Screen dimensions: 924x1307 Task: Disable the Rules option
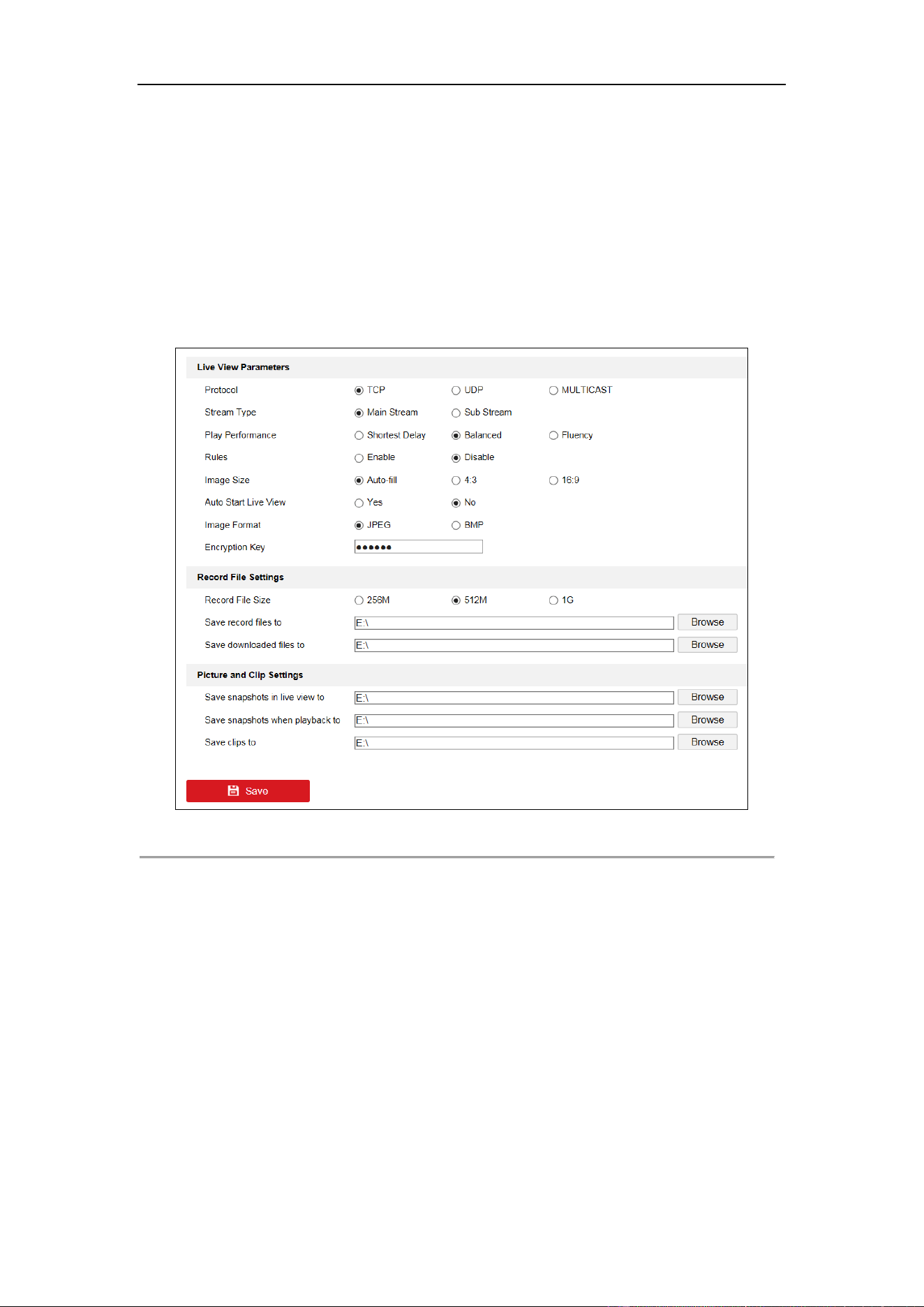click(x=456, y=458)
